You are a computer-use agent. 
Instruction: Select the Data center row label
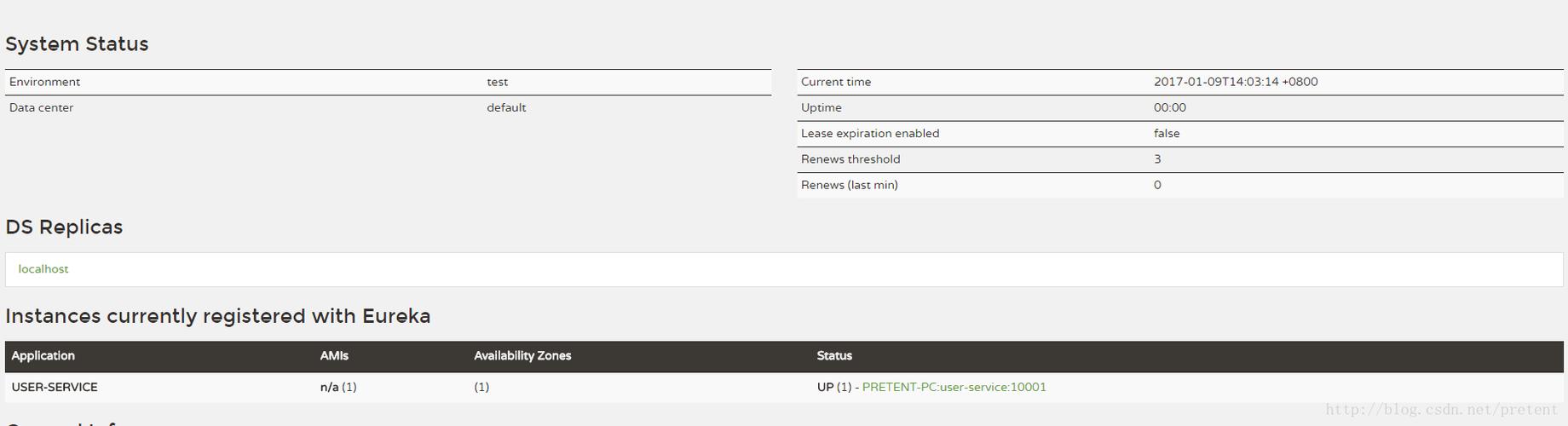point(41,107)
